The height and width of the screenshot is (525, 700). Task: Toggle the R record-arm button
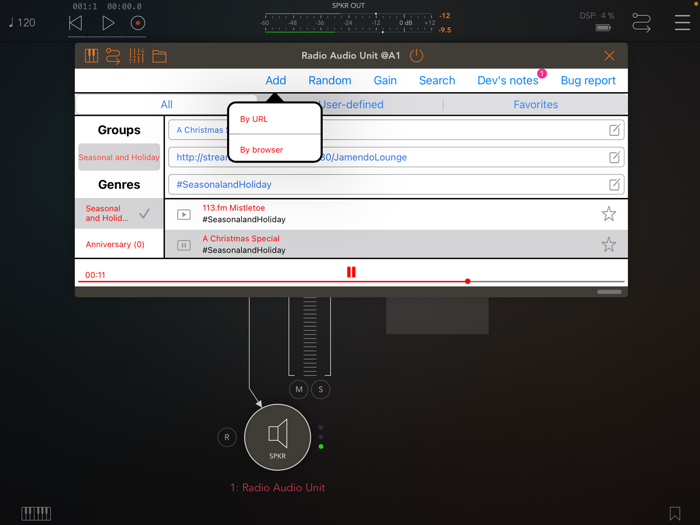(227, 437)
